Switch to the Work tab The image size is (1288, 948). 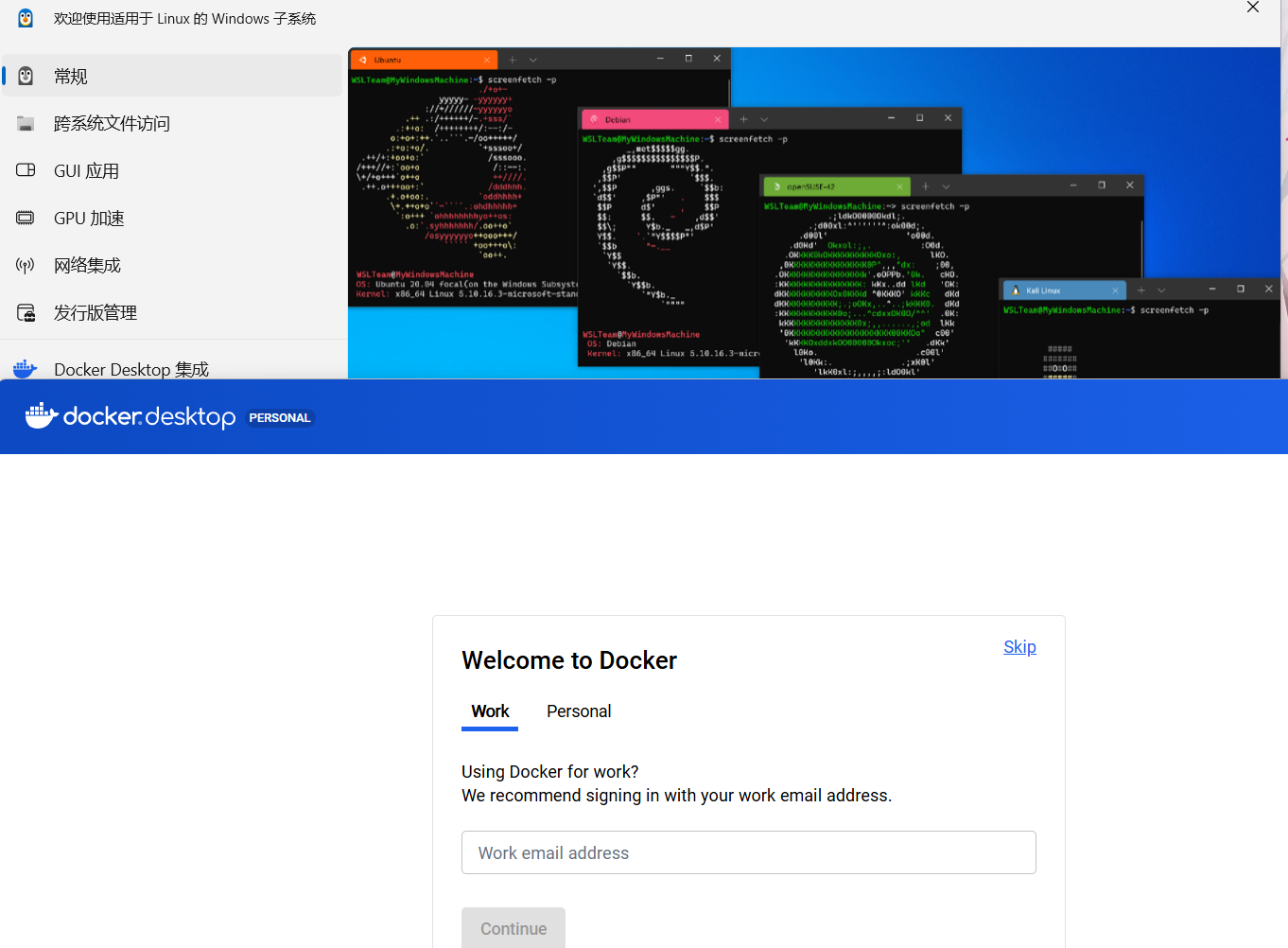click(x=490, y=711)
